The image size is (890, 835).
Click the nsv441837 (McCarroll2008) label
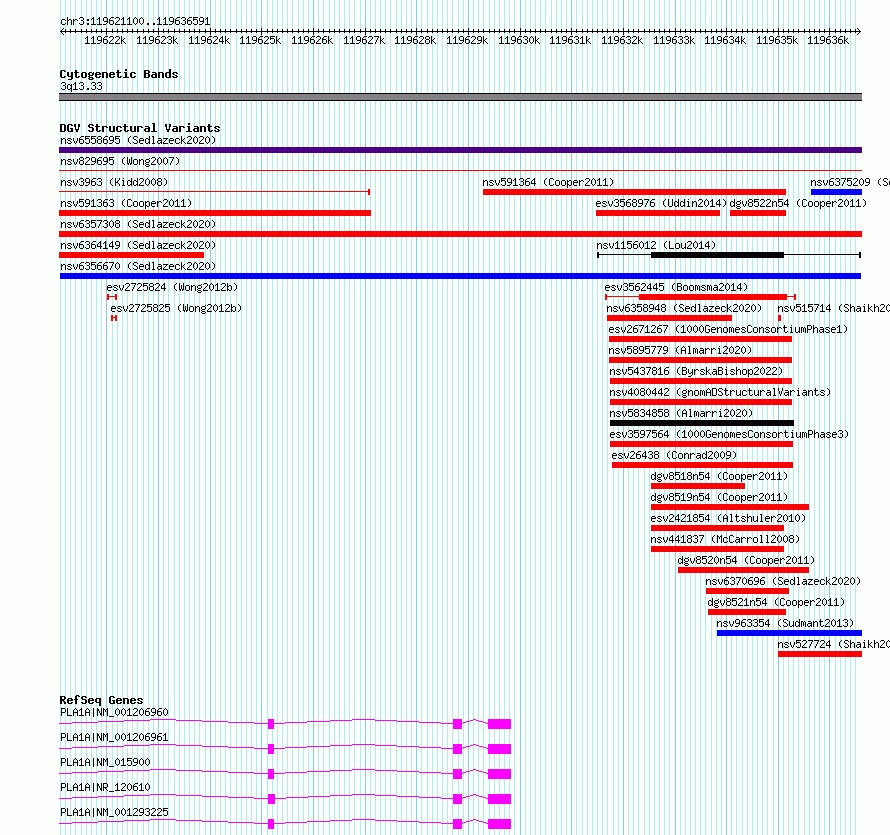click(x=725, y=539)
